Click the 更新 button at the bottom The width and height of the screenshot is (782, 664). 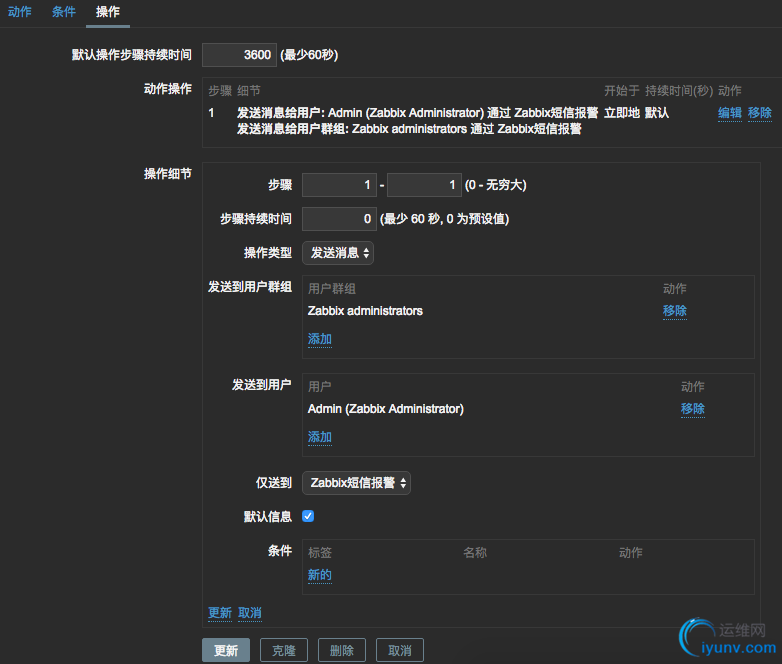[226, 651]
